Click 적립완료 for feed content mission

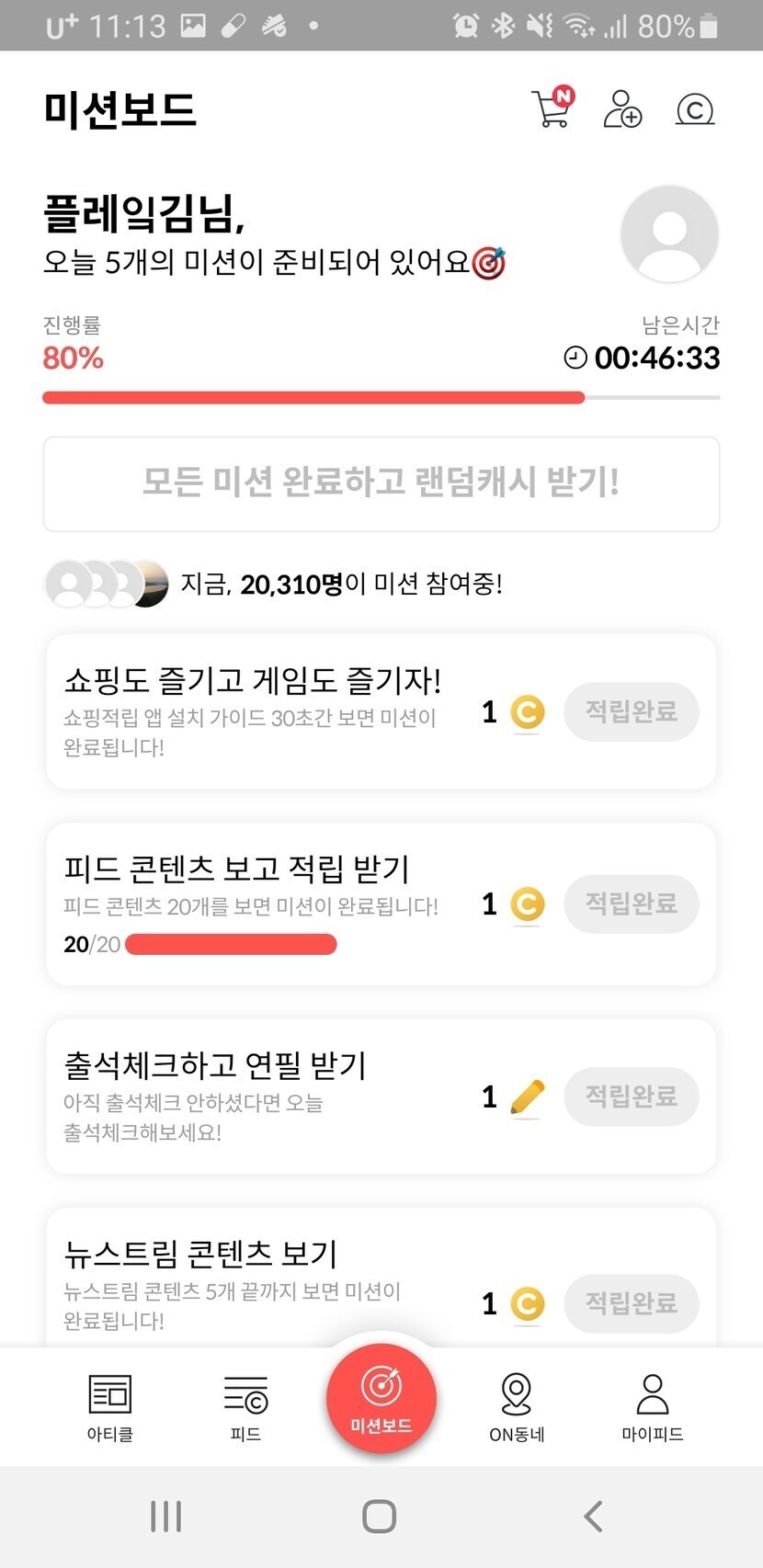coord(631,903)
